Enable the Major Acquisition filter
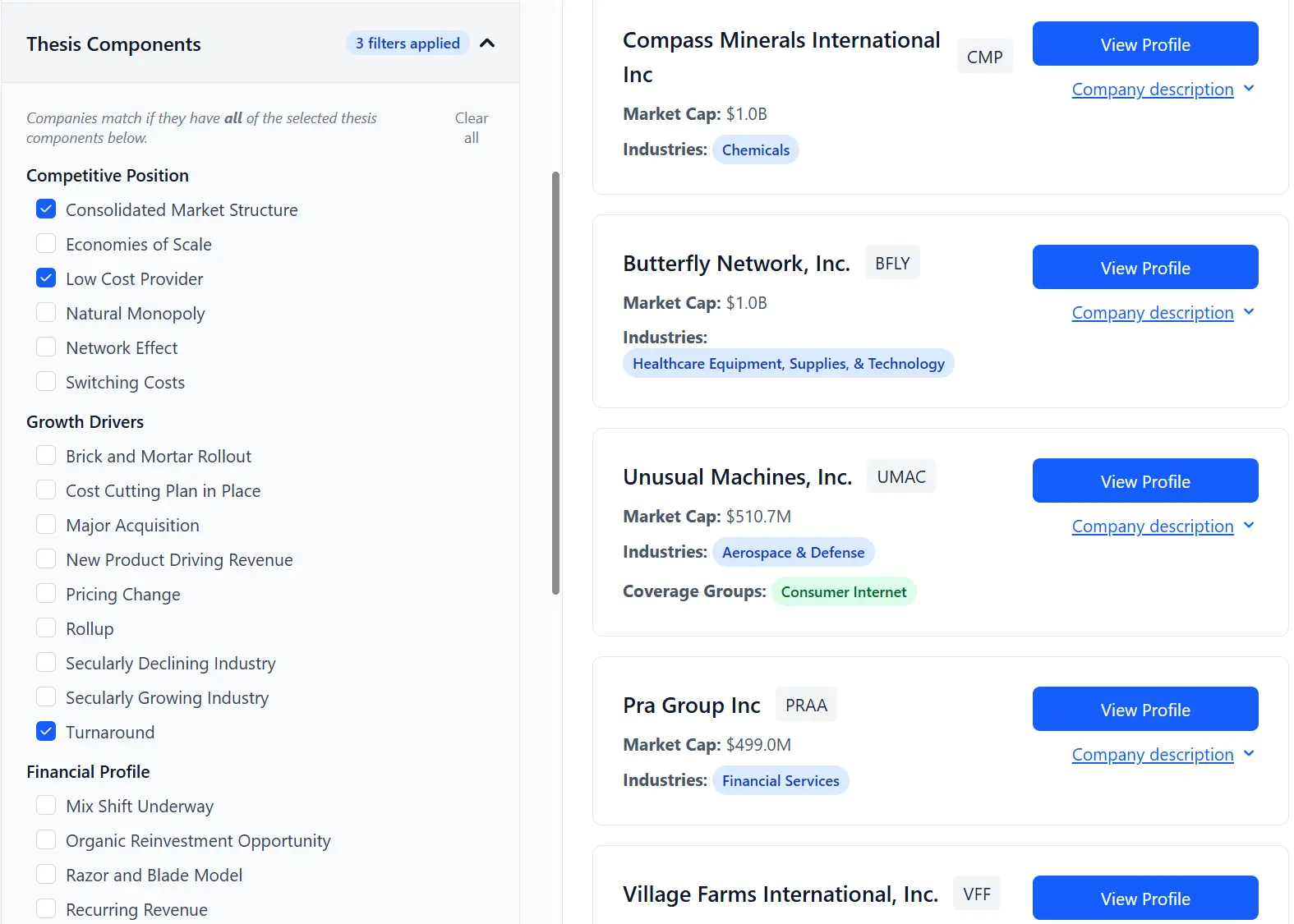 pos(46,524)
